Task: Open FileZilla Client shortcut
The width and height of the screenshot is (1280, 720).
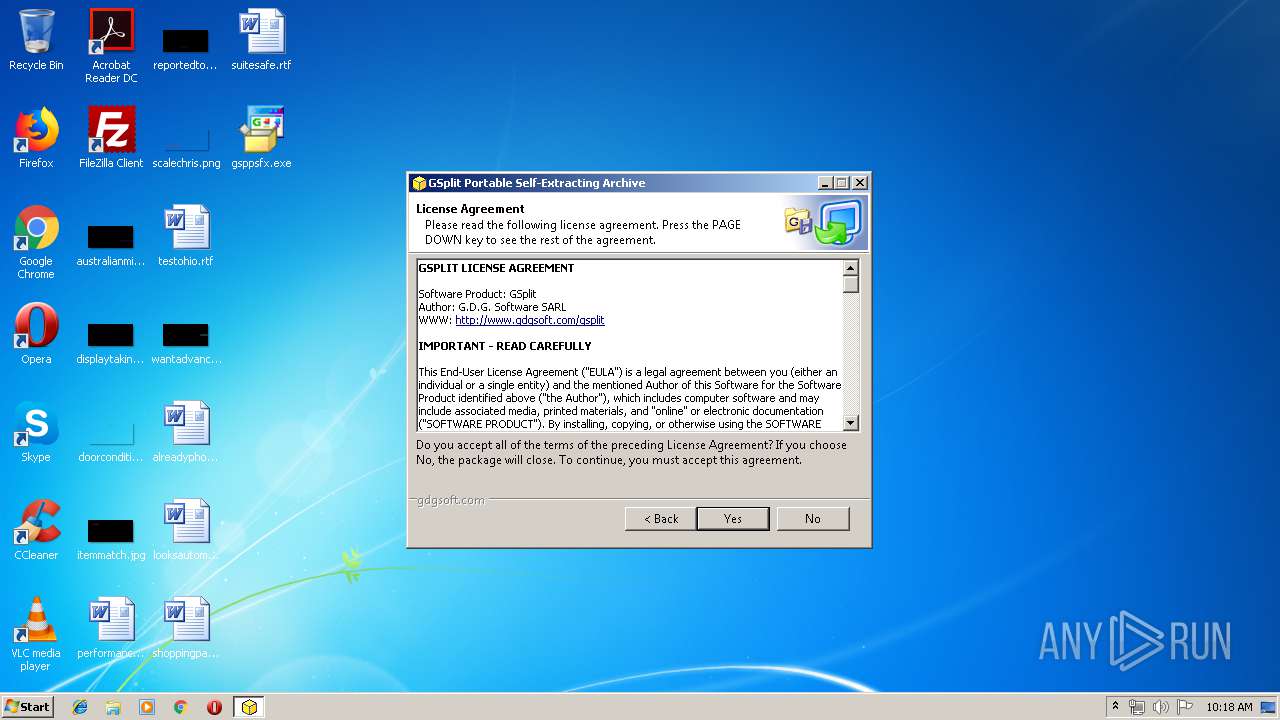Action: click(x=111, y=138)
